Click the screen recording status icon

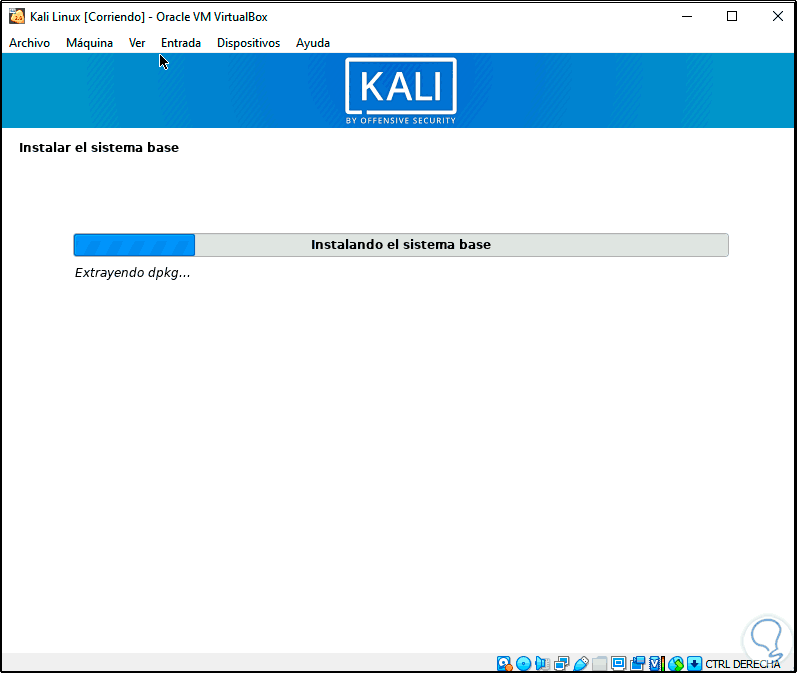[637, 663]
